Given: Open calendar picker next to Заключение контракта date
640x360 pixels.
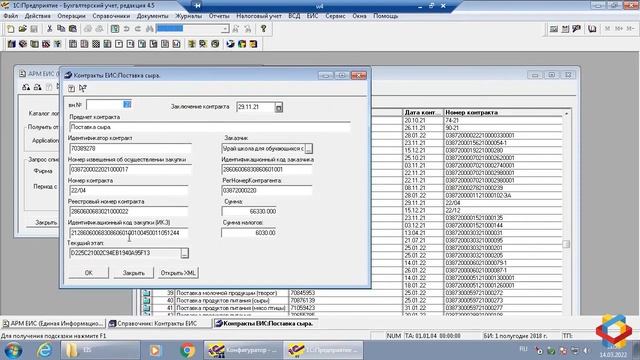Looking at the screenshot, I should 279,107.
